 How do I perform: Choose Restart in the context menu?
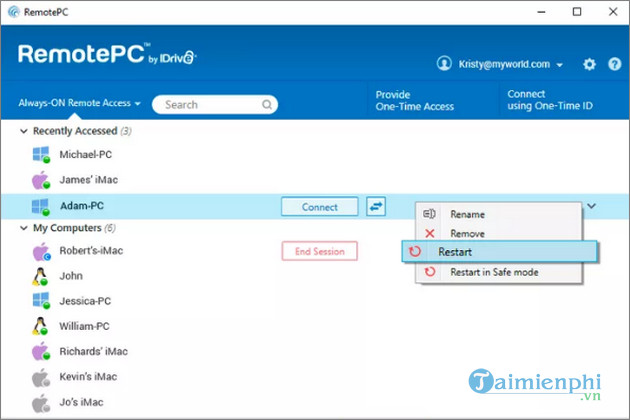click(x=499, y=252)
